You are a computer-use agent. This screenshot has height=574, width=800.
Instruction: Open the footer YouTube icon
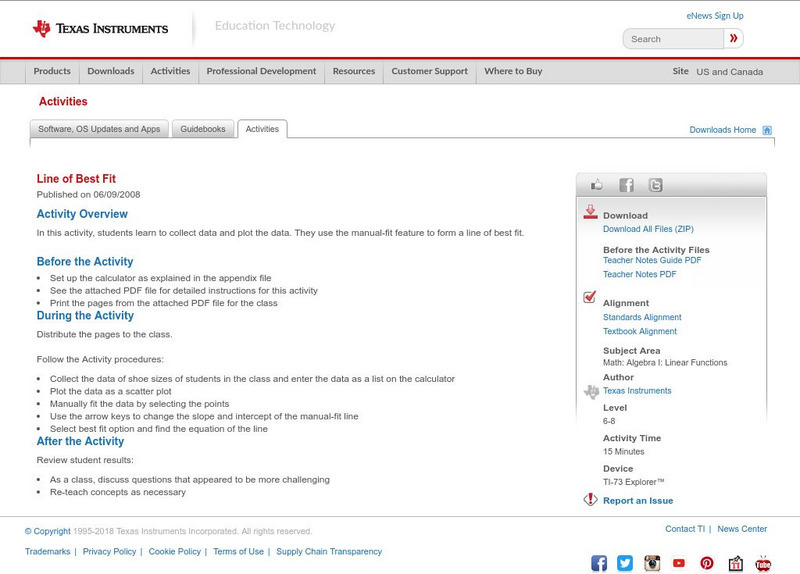coord(679,563)
